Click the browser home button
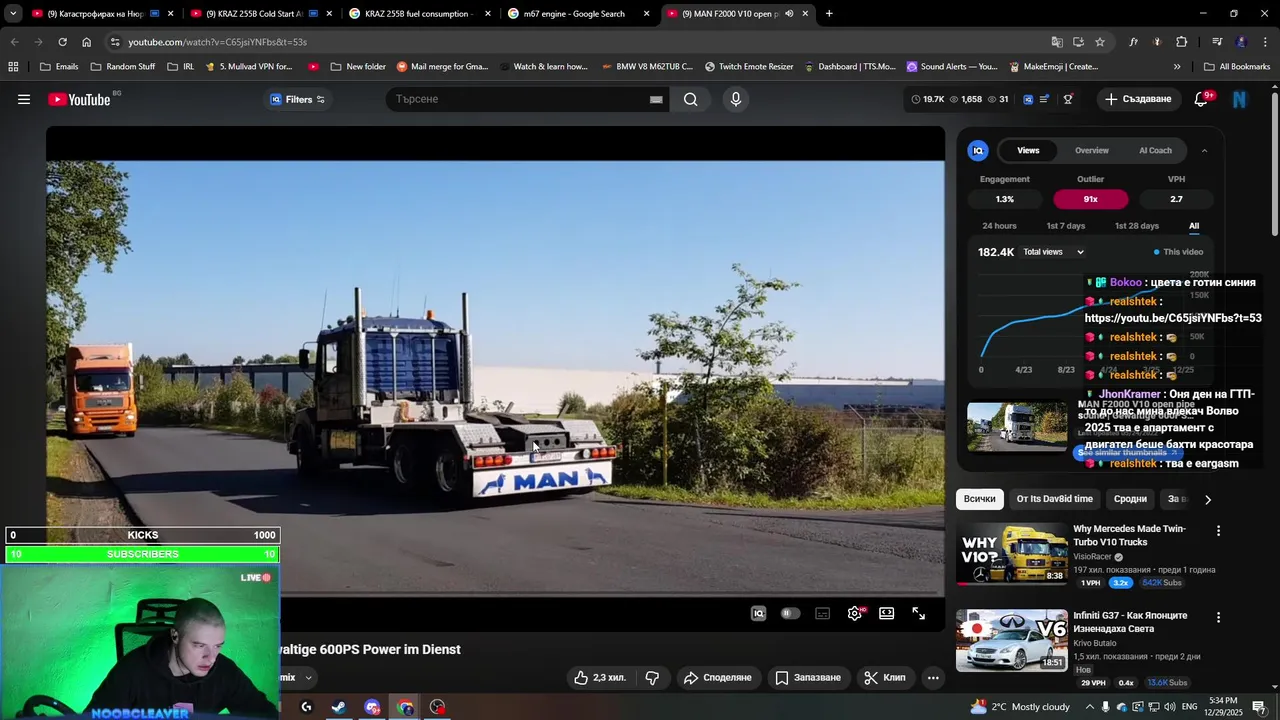The image size is (1280, 720). tap(87, 42)
